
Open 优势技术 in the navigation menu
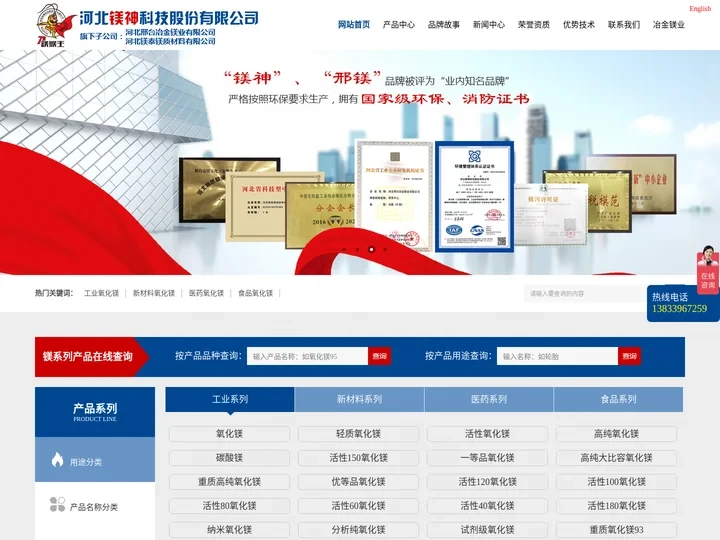[x=579, y=24]
